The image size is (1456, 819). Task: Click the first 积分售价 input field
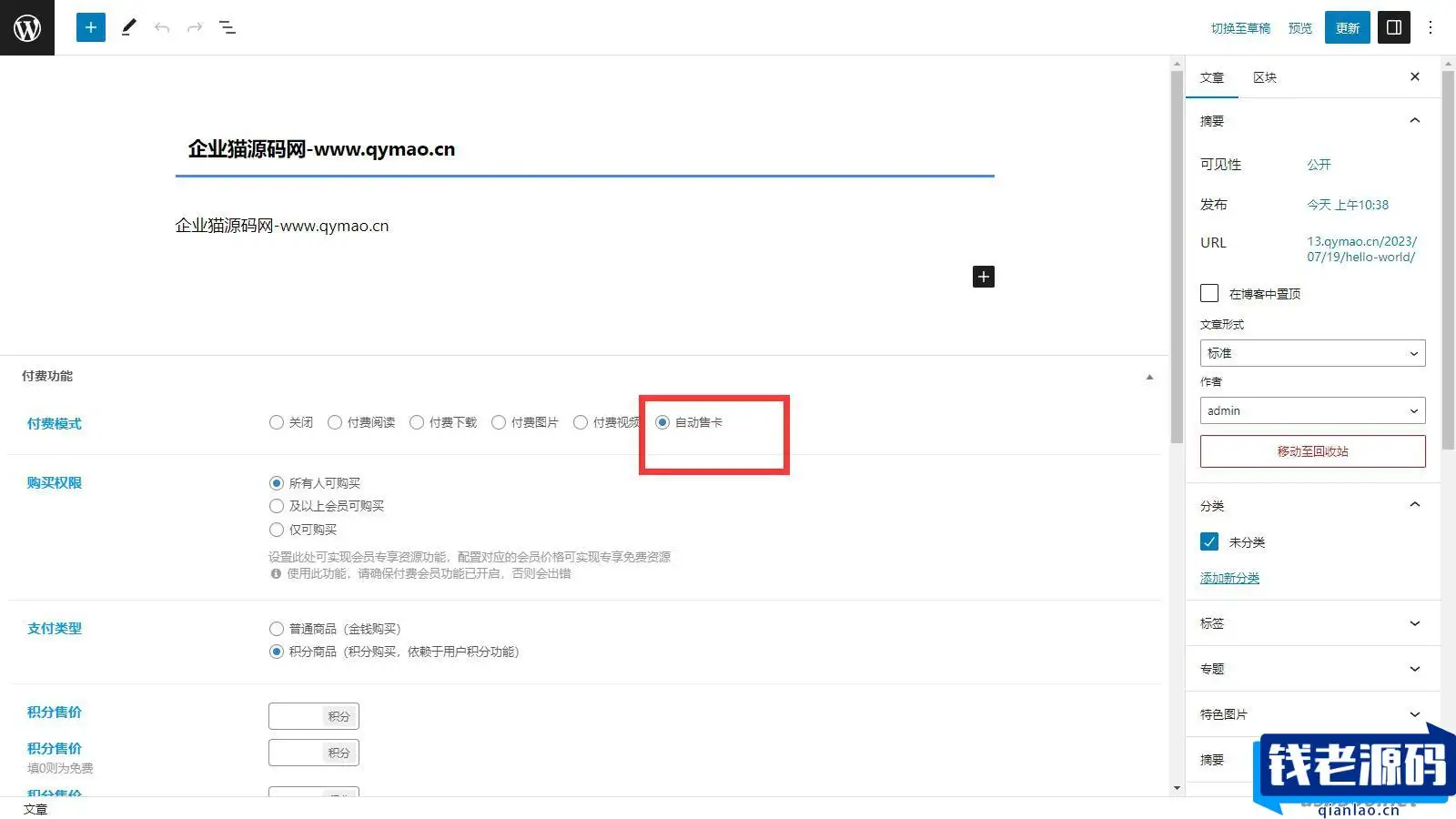314,716
